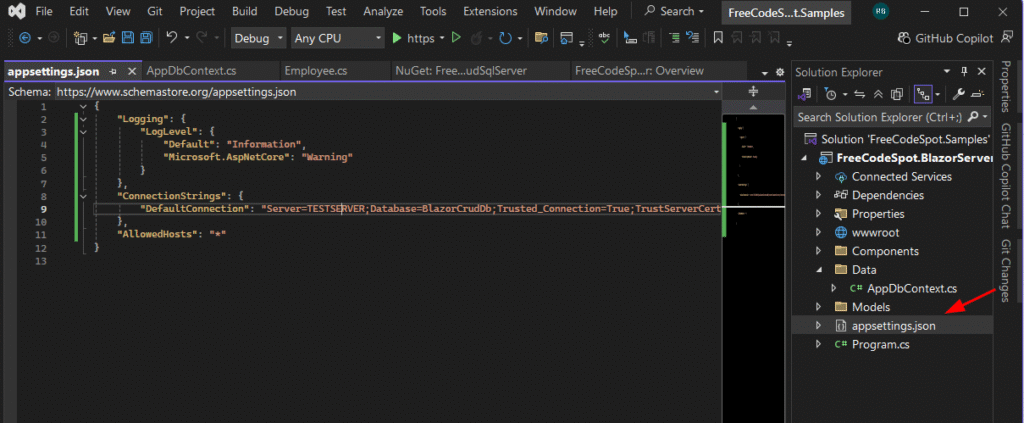Collapse the Logging JSON block
The image size is (1024, 423).
click(83, 119)
